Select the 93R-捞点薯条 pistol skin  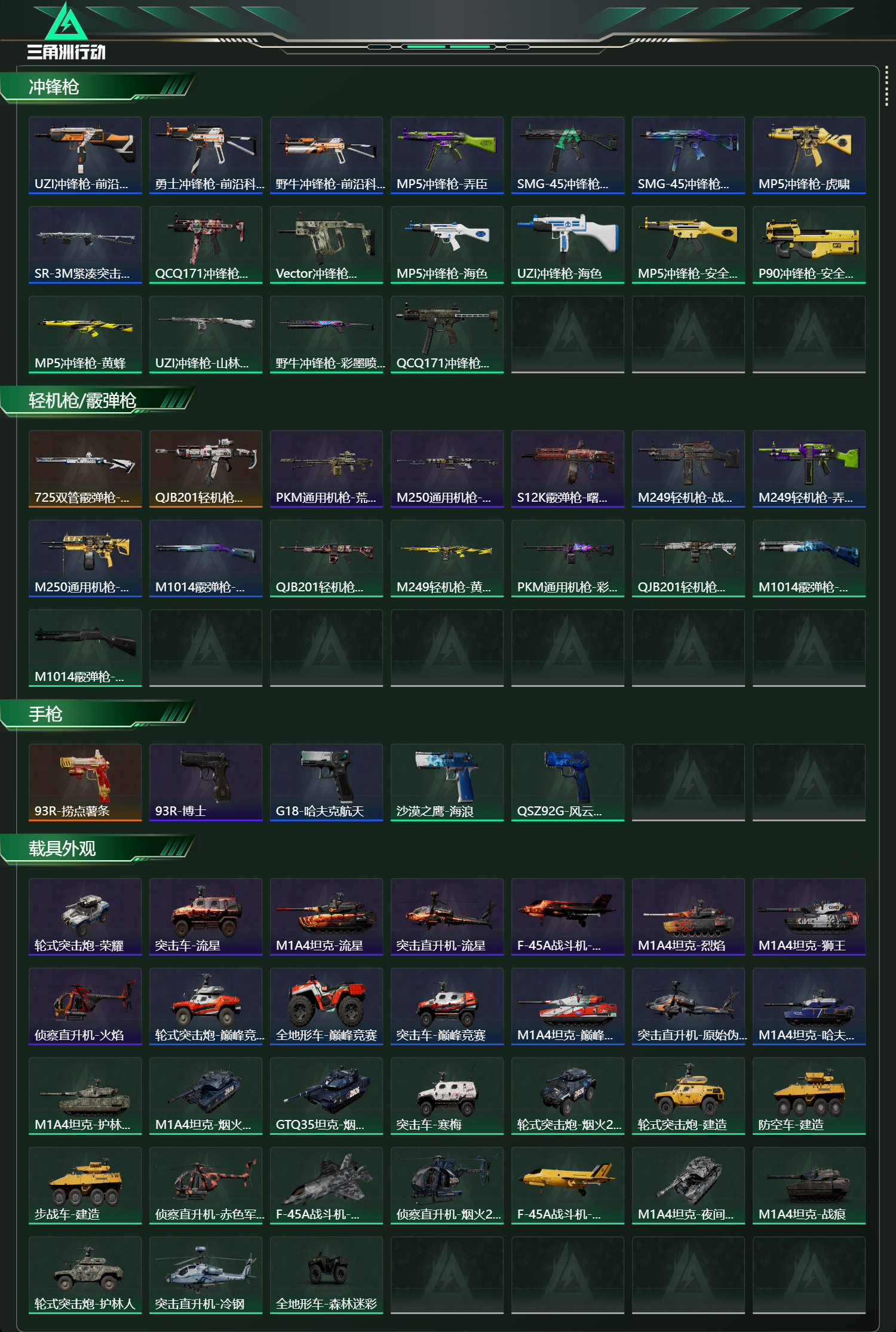point(85,782)
